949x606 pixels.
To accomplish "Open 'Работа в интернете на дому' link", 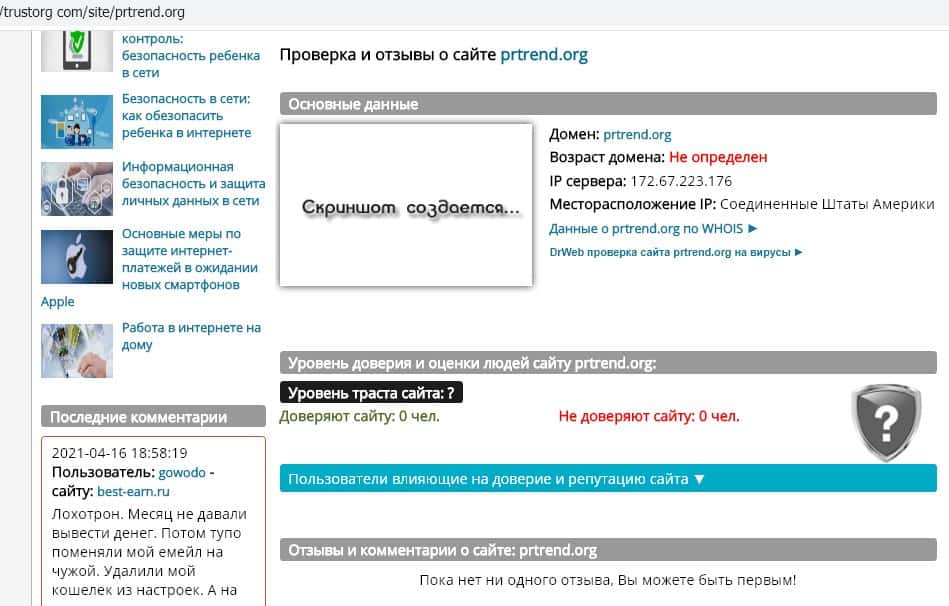I will [191, 336].
